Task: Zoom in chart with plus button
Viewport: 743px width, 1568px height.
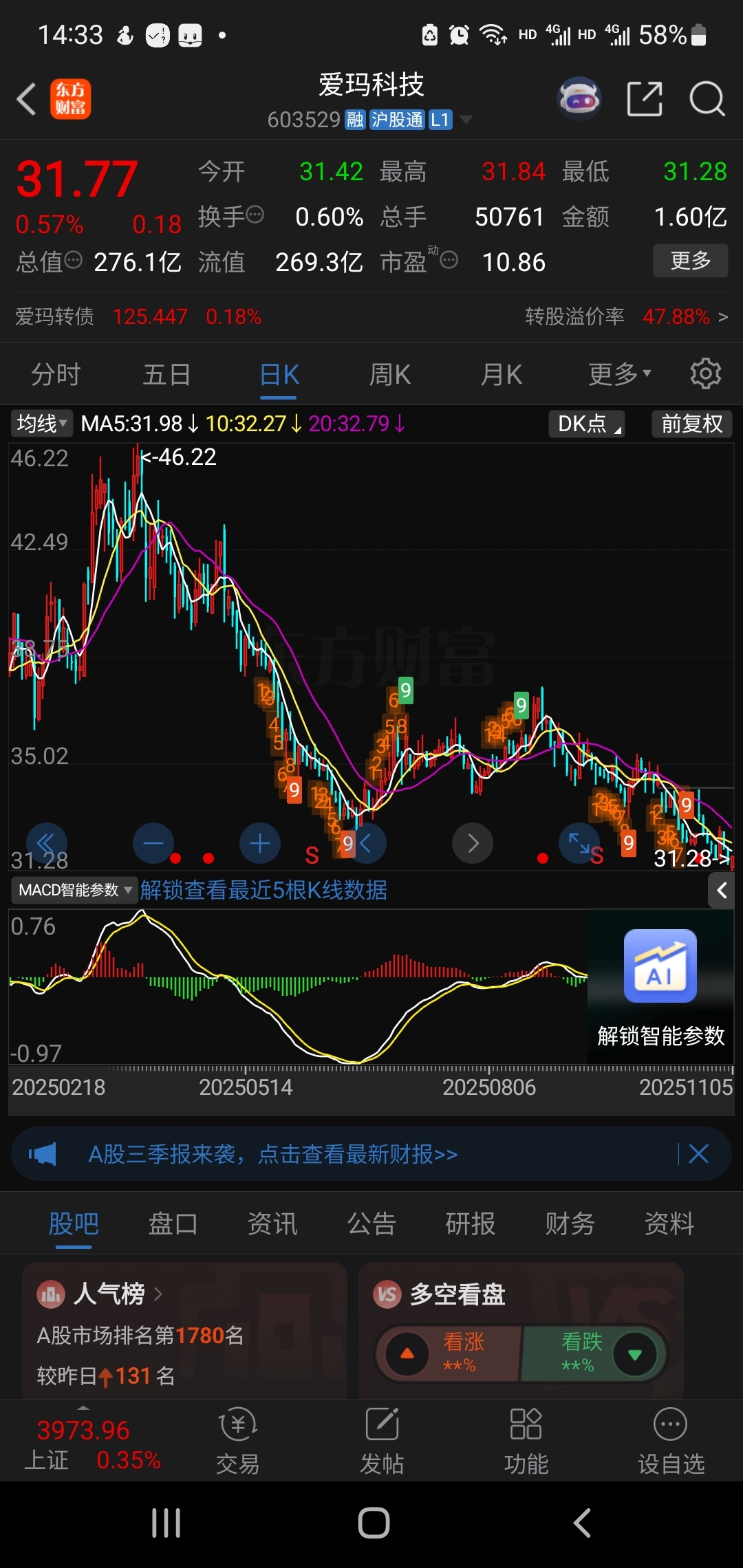Action: tap(260, 842)
